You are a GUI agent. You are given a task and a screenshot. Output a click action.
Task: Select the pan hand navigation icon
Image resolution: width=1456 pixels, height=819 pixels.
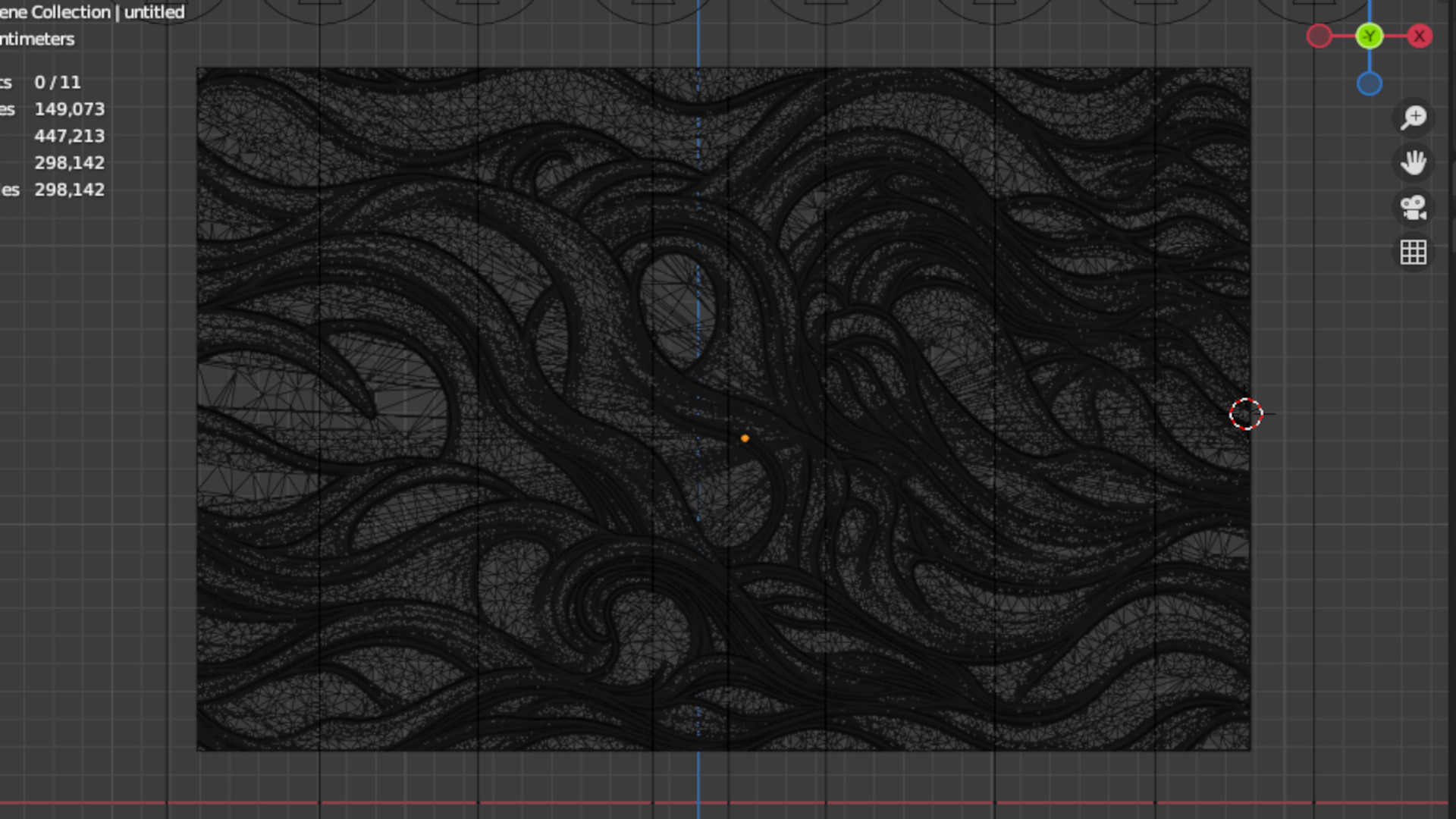[1414, 162]
